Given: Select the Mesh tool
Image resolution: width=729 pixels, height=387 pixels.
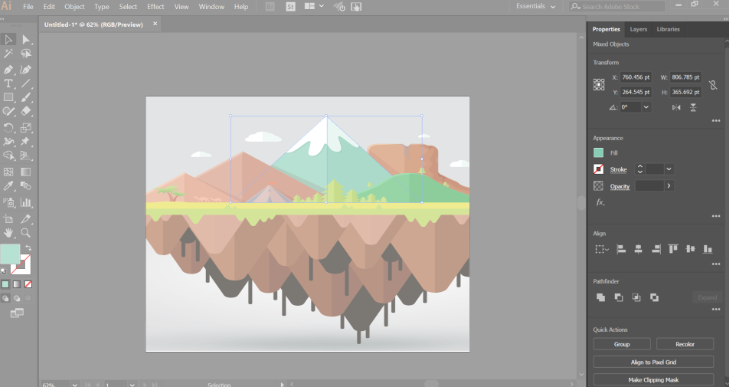Looking at the screenshot, I should click(8, 172).
